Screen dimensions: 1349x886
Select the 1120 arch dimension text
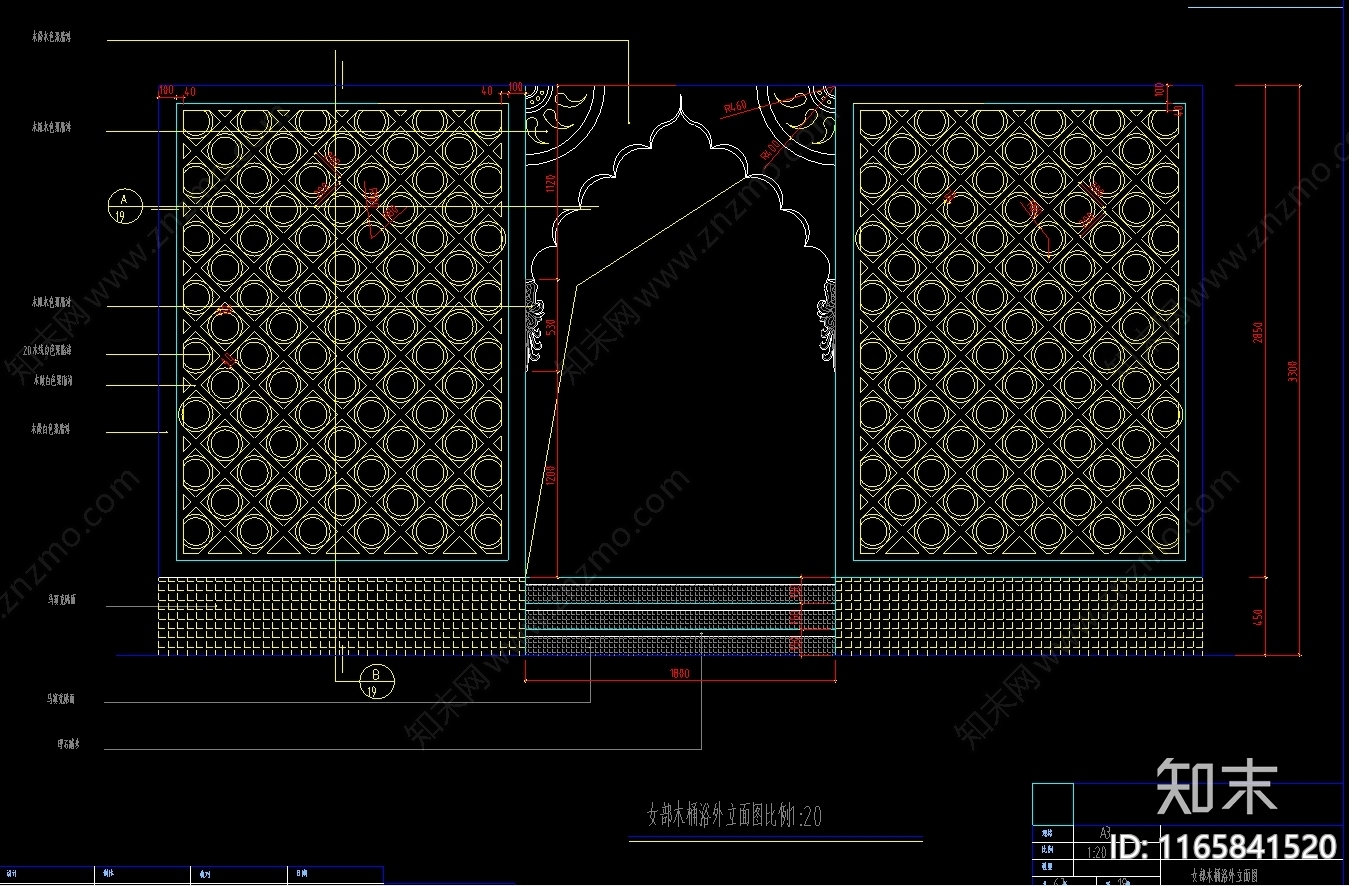(x=549, y=181)
